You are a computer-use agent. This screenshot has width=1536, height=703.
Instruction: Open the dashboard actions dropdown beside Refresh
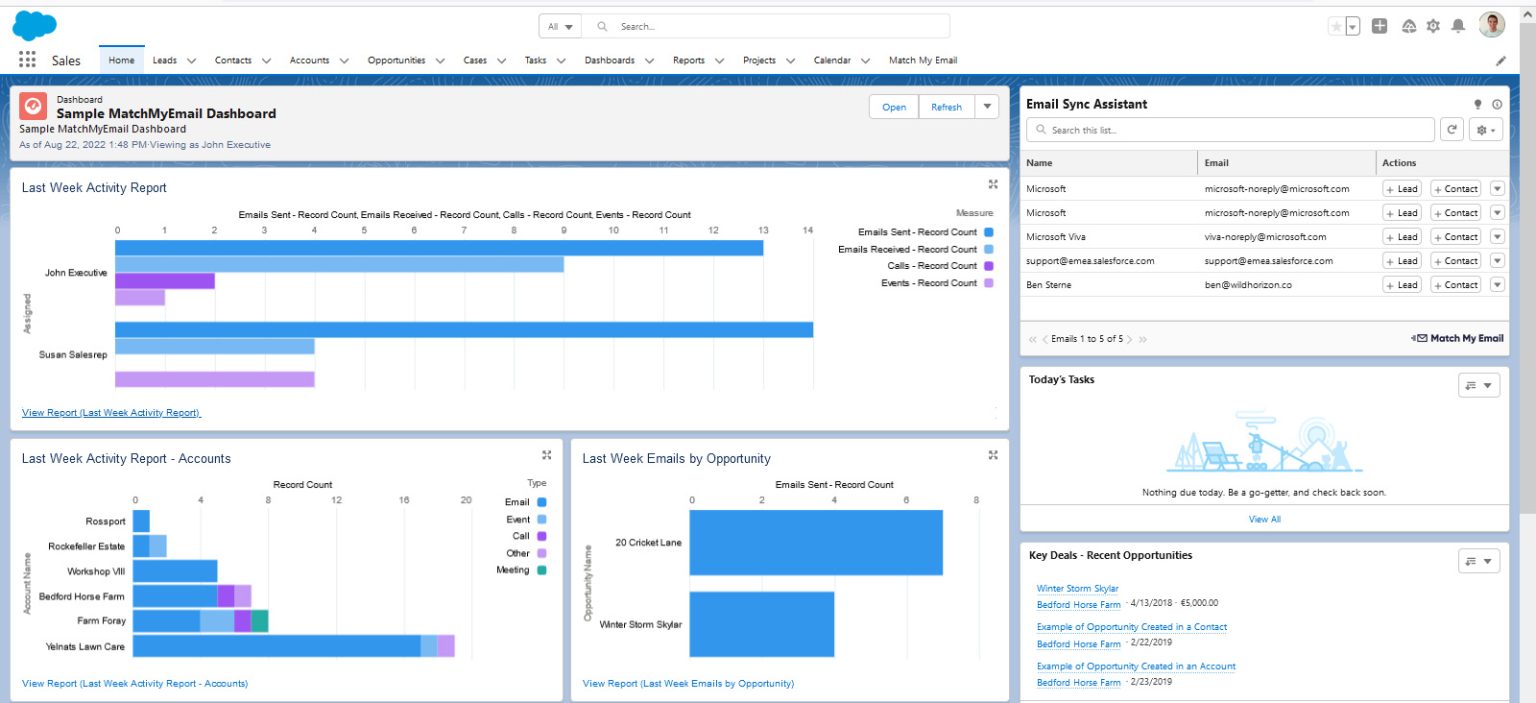[x=986, y=106]
